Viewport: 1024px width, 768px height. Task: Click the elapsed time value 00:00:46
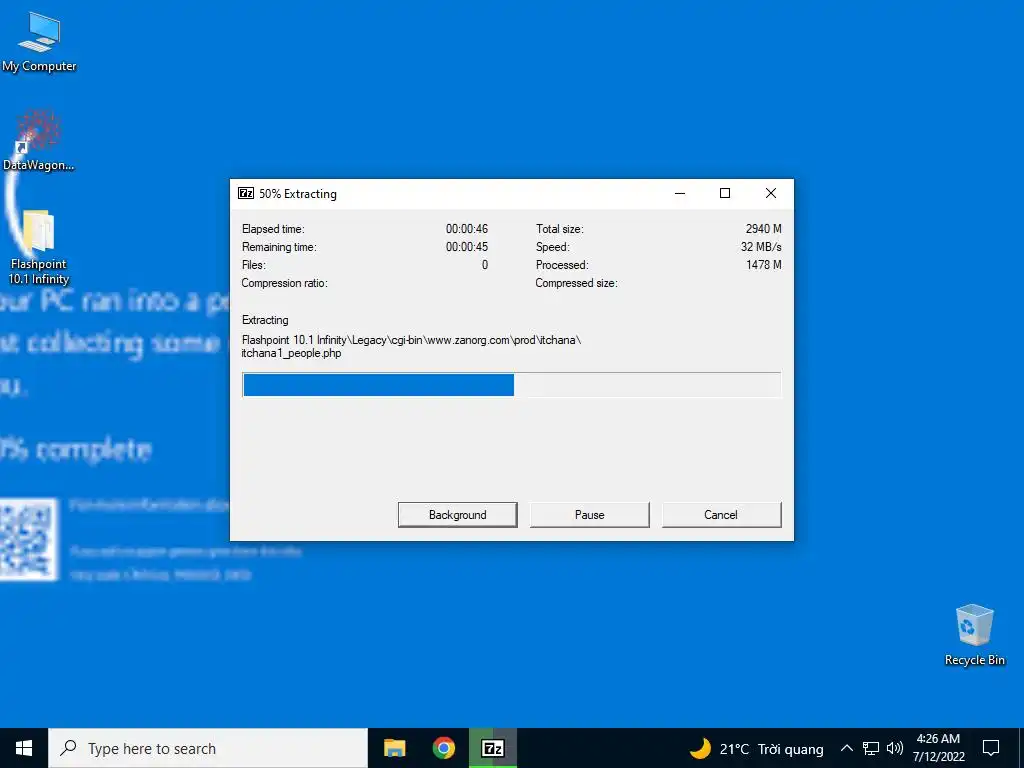pos(467,229)
